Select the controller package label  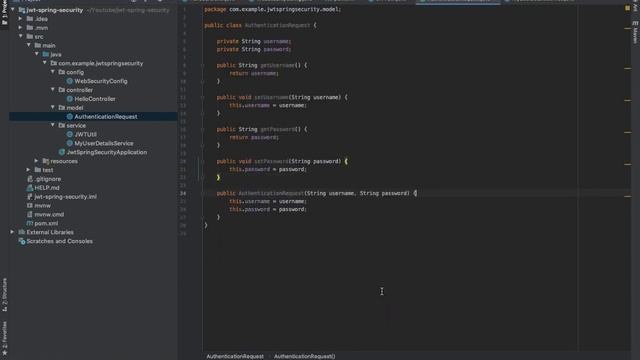79,90
